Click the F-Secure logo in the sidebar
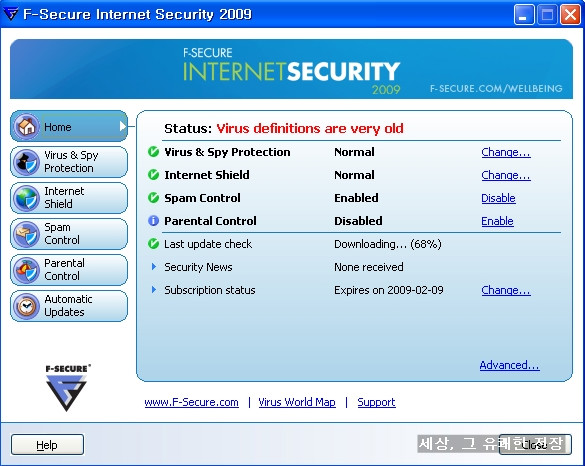Viewport: 585px width, 466px height. [67, 388]
